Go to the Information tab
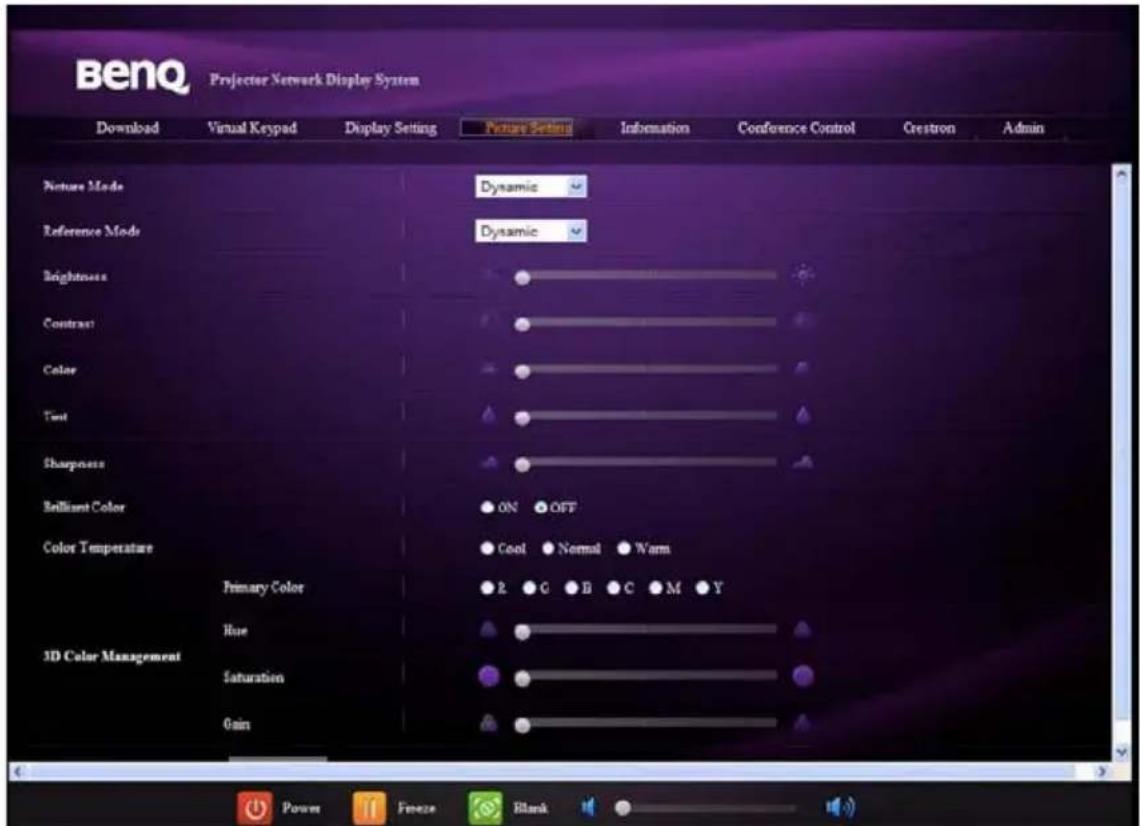The height and width of the screenshot is (826, 1140). (x=654, y=128)
